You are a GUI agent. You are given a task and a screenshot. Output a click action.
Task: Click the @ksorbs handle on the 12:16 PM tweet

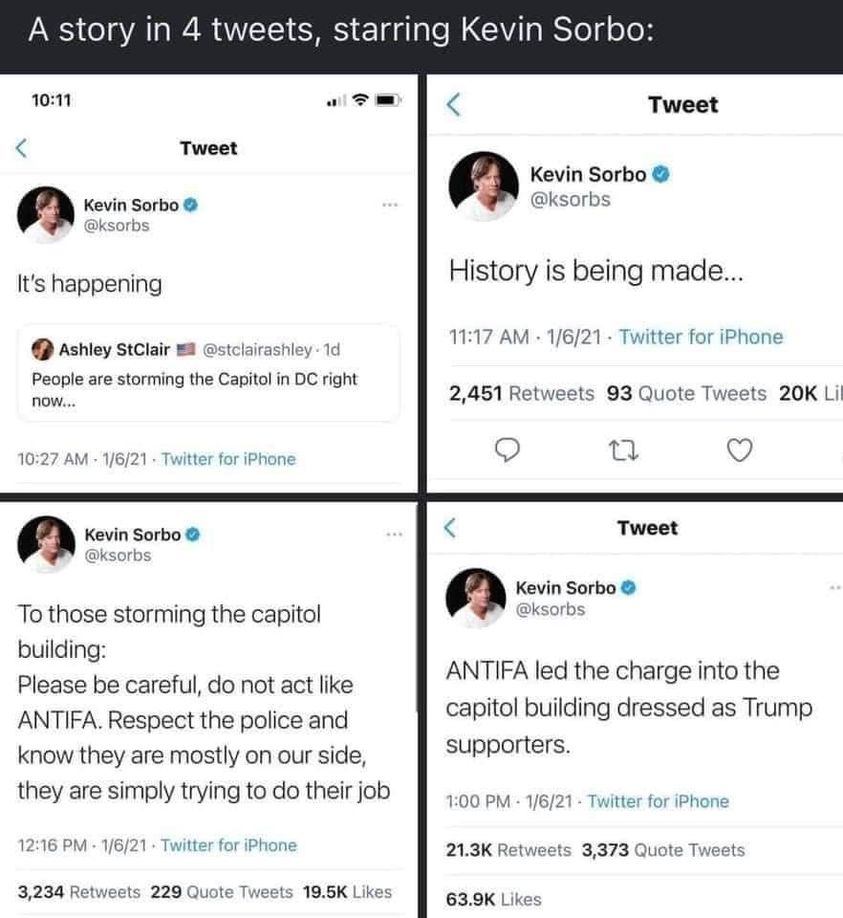pos(117,554)
